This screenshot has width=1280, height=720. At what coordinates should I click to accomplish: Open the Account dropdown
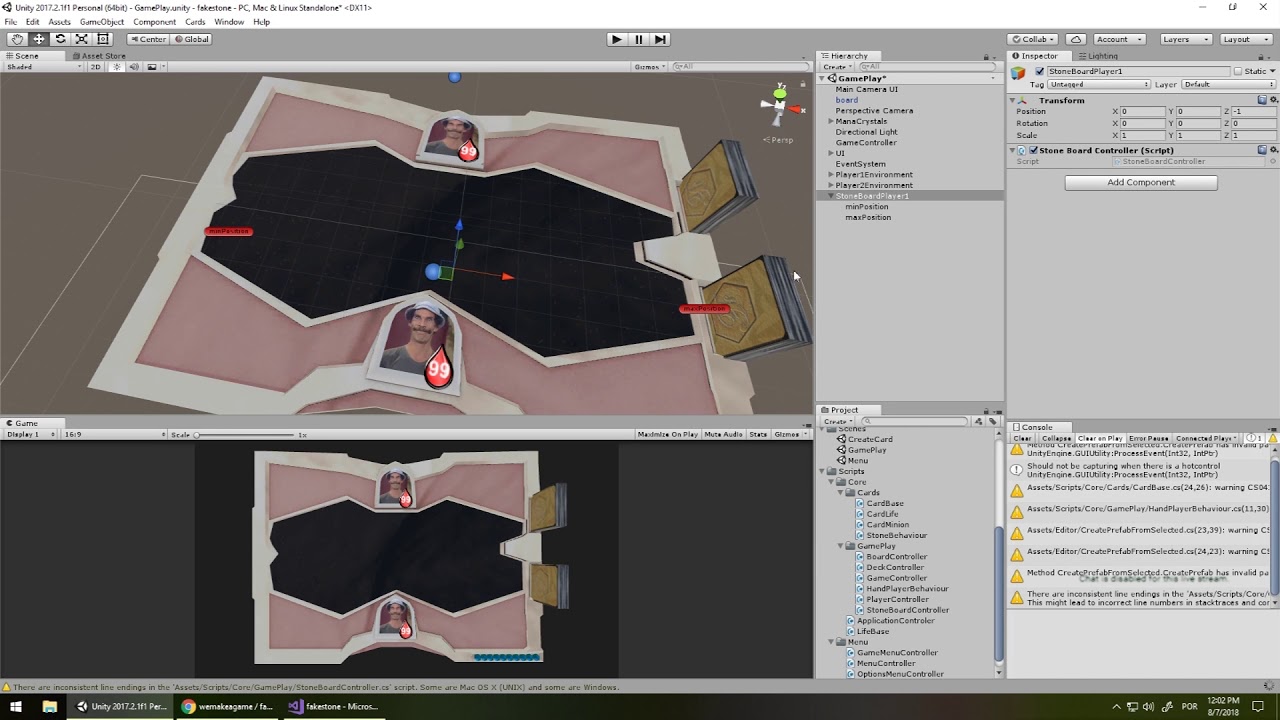pos(1118,39)
